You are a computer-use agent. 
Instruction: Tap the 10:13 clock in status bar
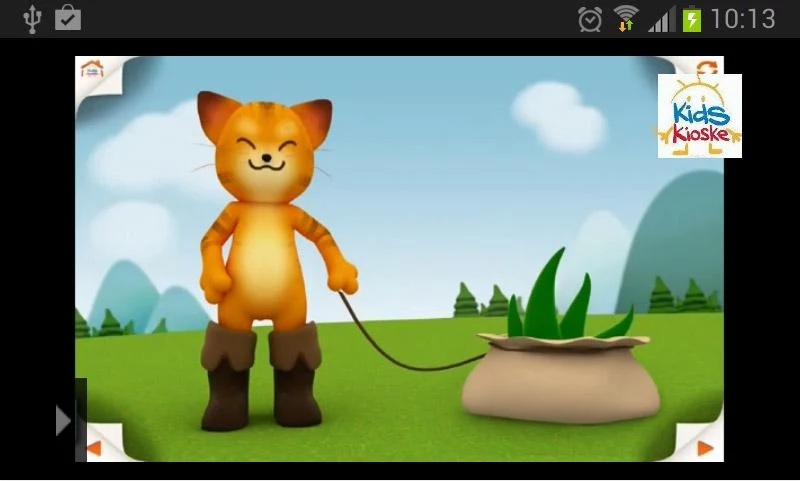(x=743, y=19)
